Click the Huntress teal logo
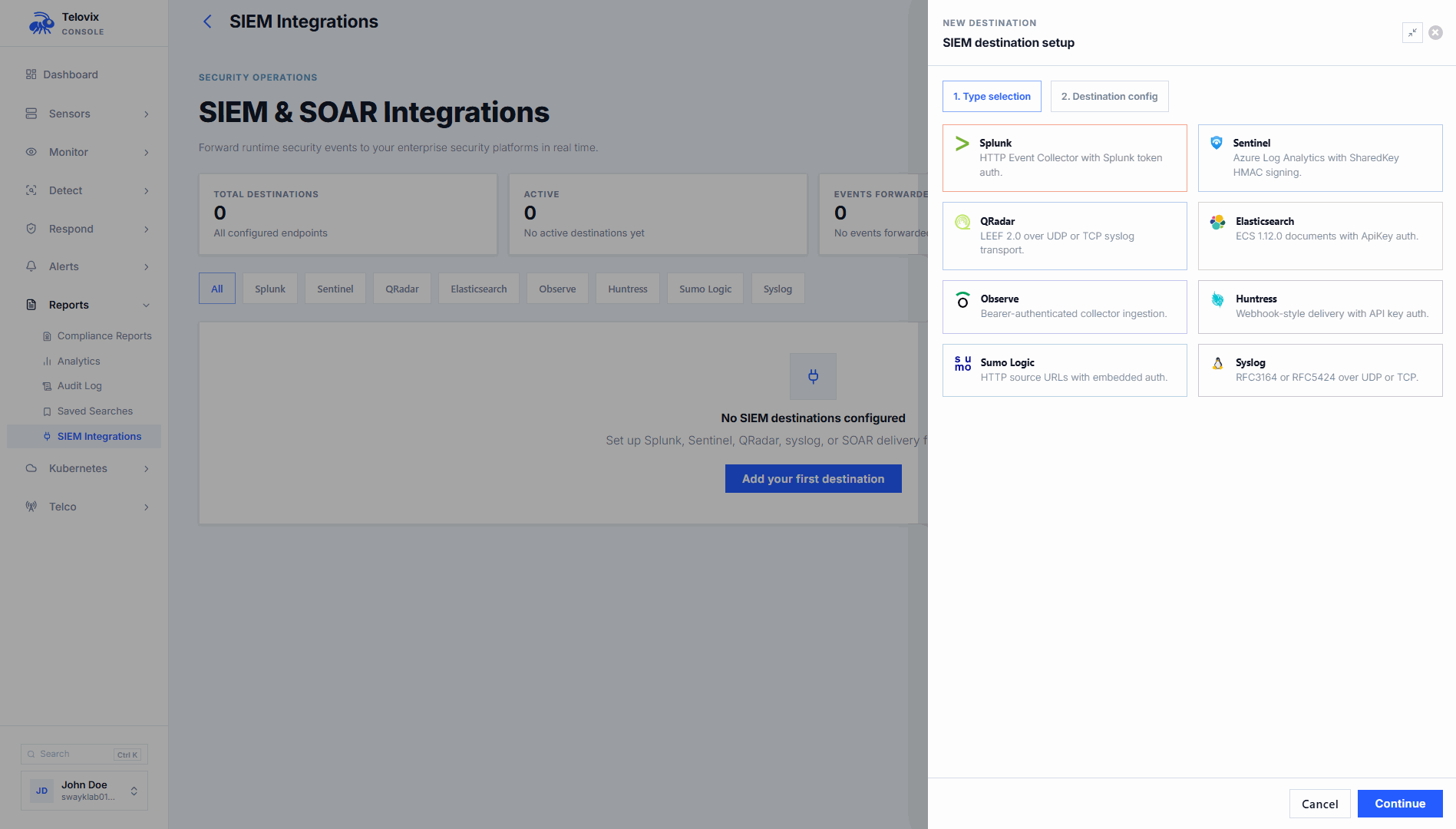This screenshot has width=1456, height=829. coord(1217,299)
